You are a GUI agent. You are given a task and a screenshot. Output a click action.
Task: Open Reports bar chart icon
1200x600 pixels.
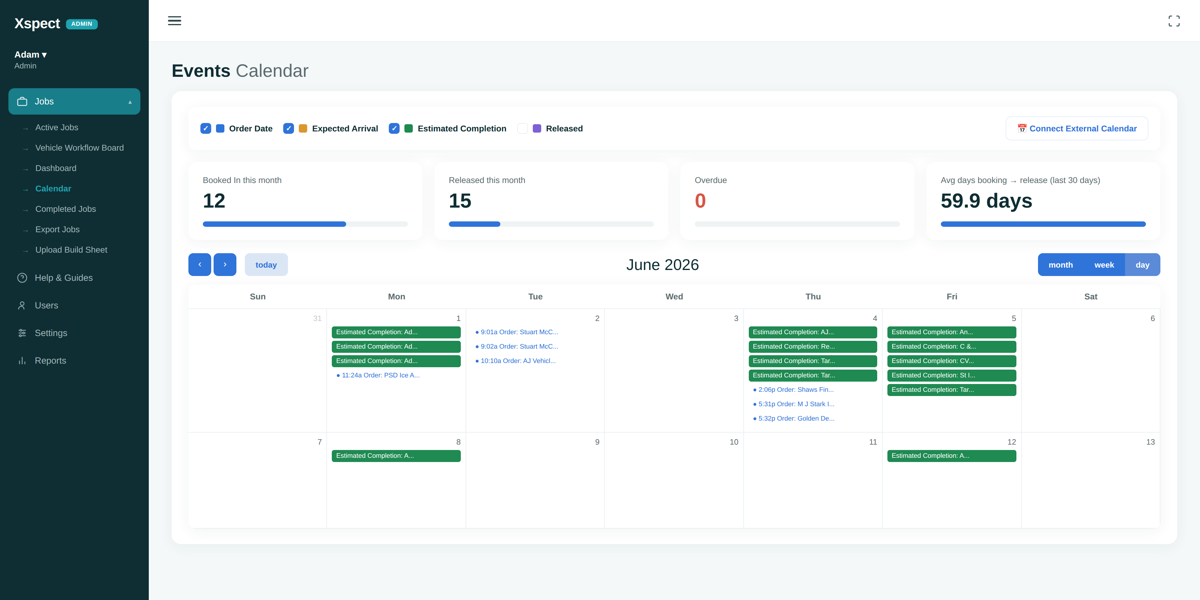tap(22, 361)
